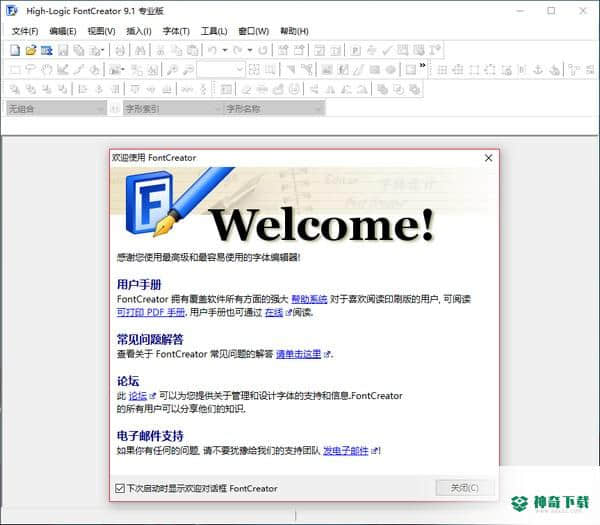600x525 pixels.
Task: Select the rectangle selection tool
Action: pos(15,70)
